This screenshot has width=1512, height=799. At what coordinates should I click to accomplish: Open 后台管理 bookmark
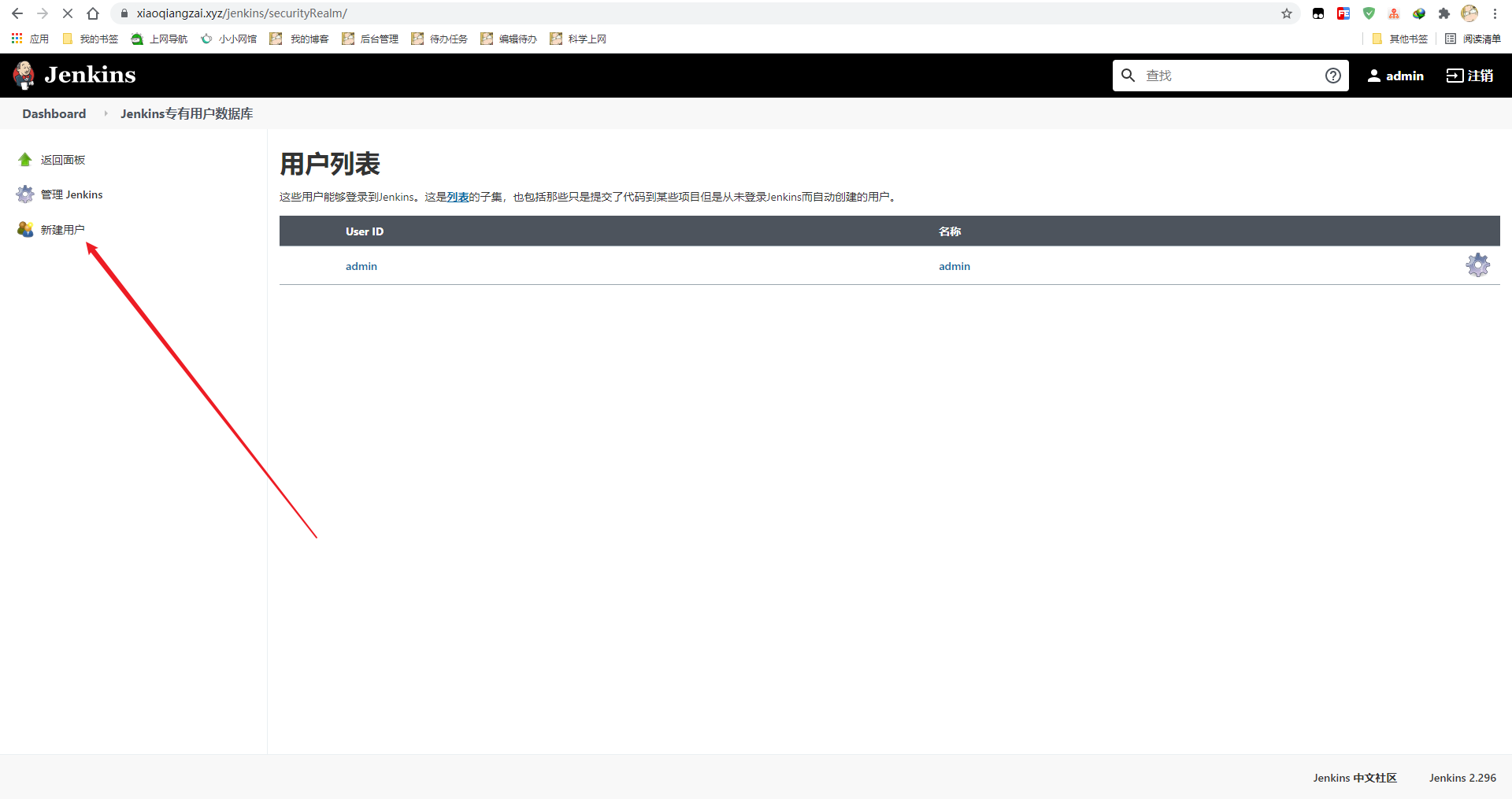coord(370,39)
